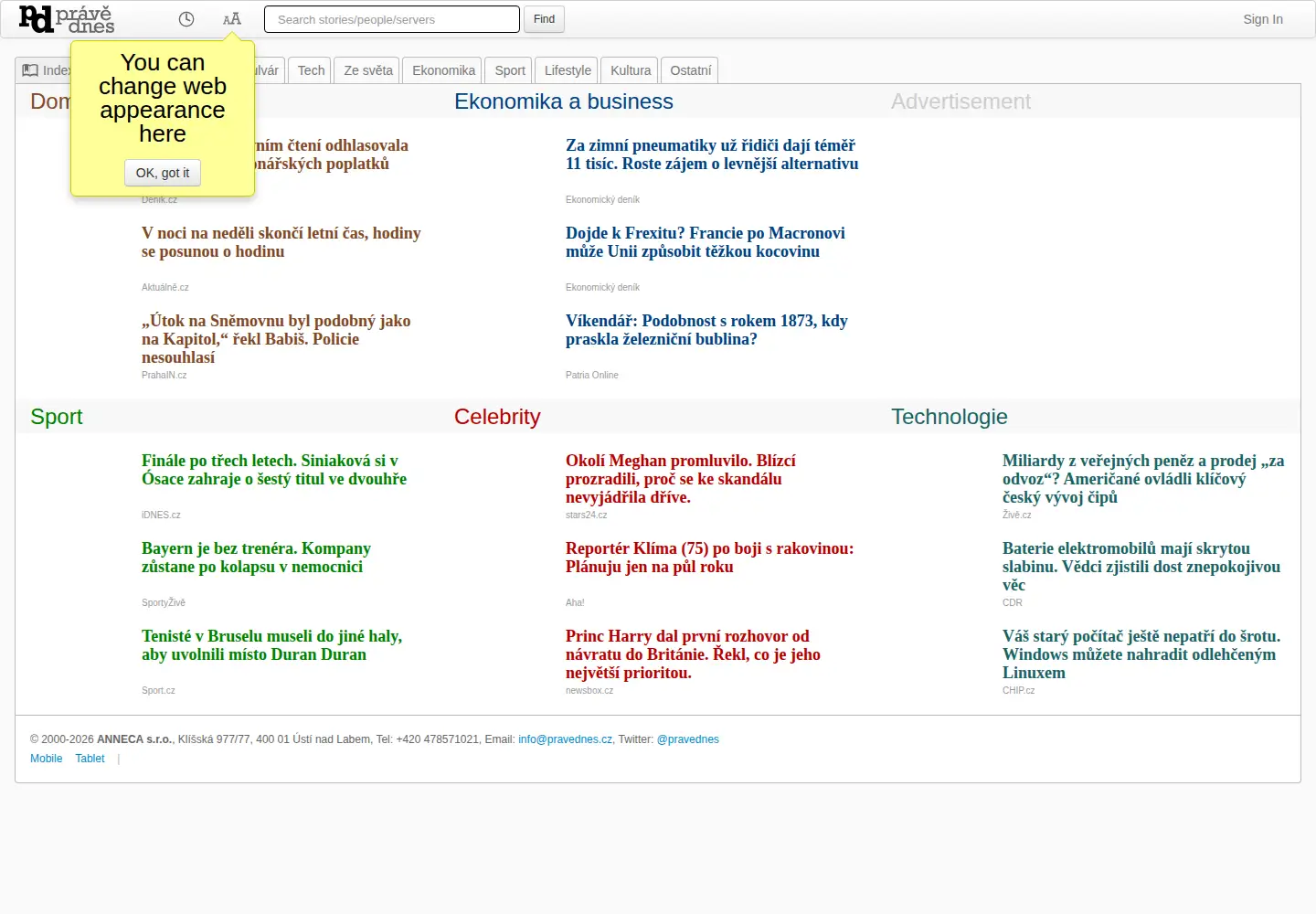
Task: Open the Technologie section heading
Action: (x=950, y=417)
